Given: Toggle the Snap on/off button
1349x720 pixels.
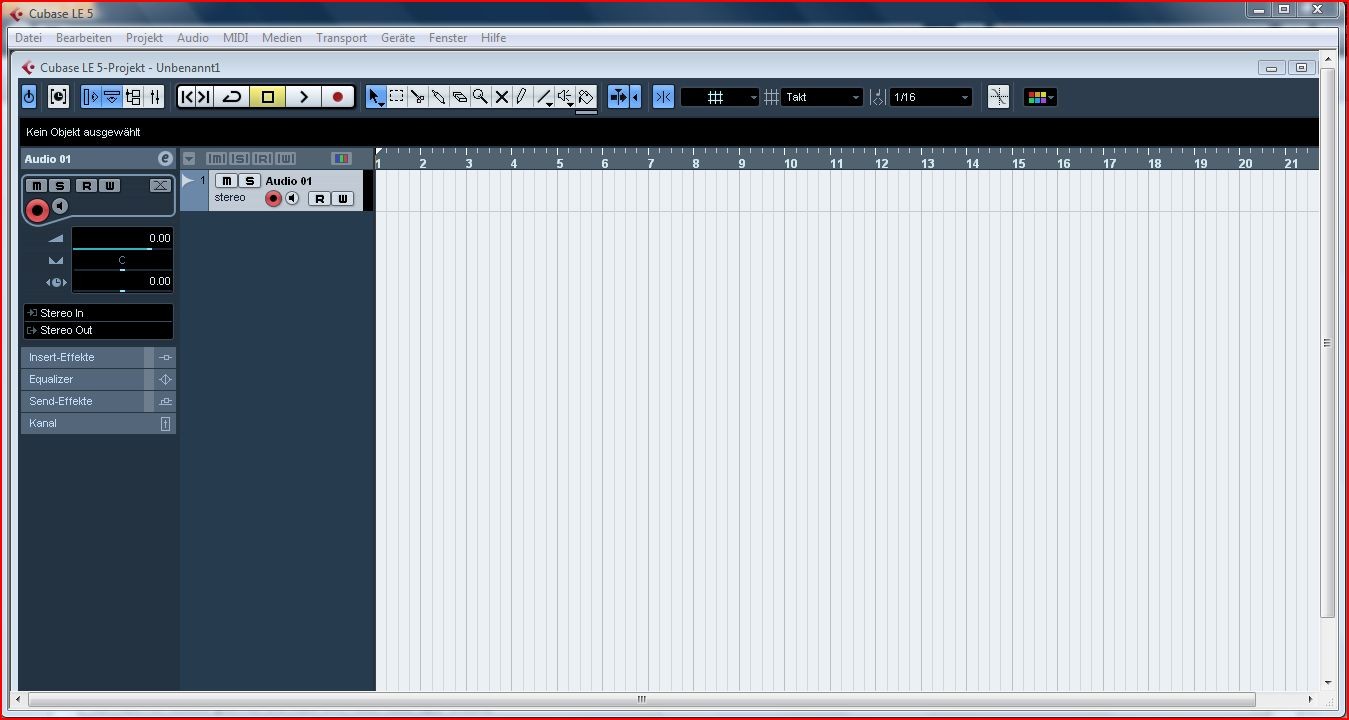Looking at the screenshot, I should pos(663,97).
